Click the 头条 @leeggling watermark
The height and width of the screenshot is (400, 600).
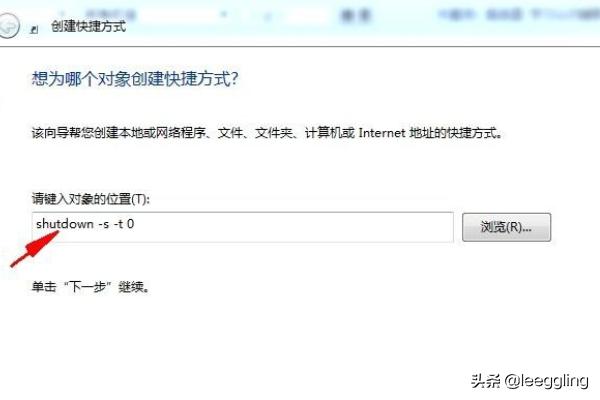pos(530,381)
